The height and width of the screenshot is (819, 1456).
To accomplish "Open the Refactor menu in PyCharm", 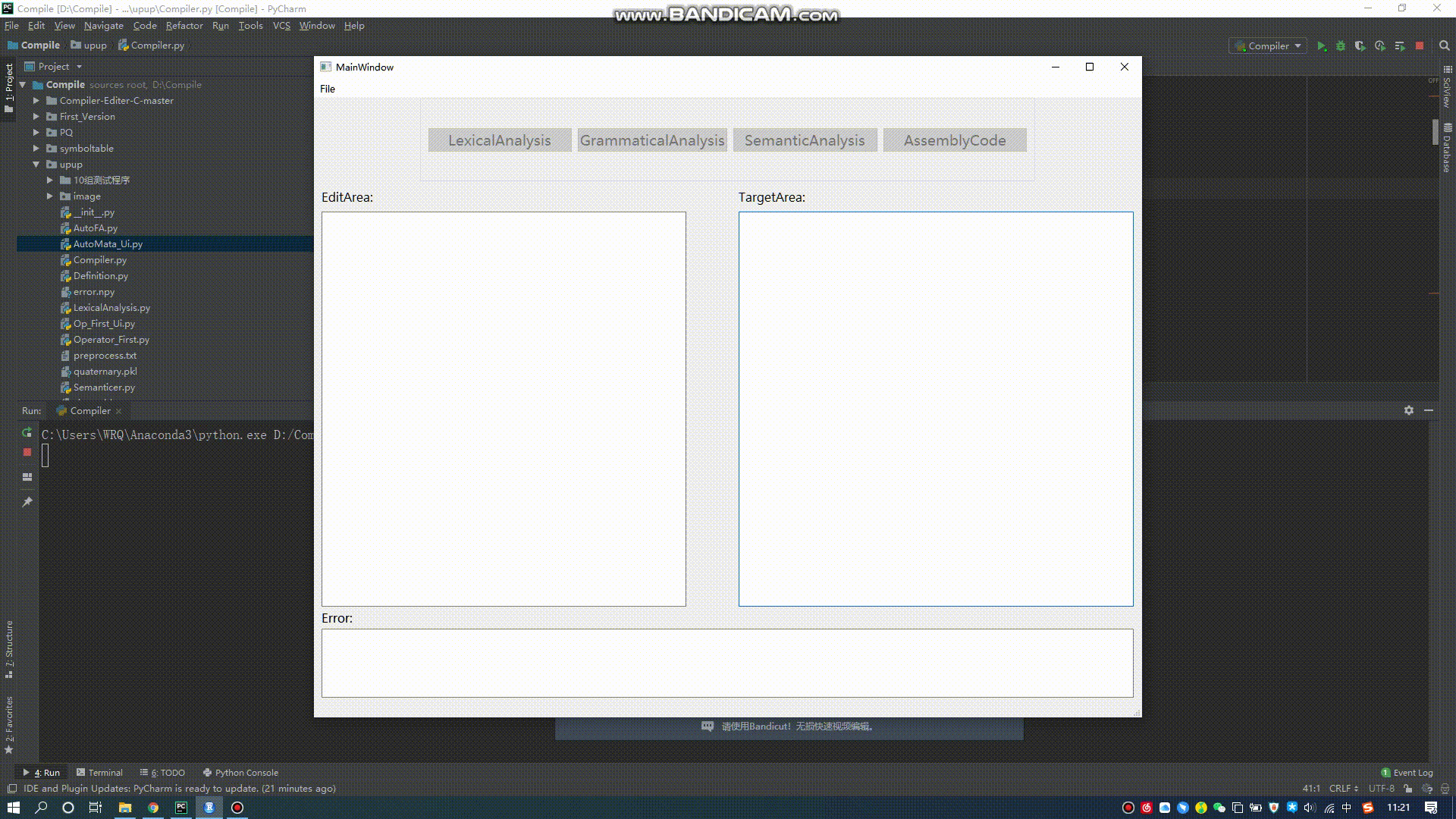I will (184, 26).
